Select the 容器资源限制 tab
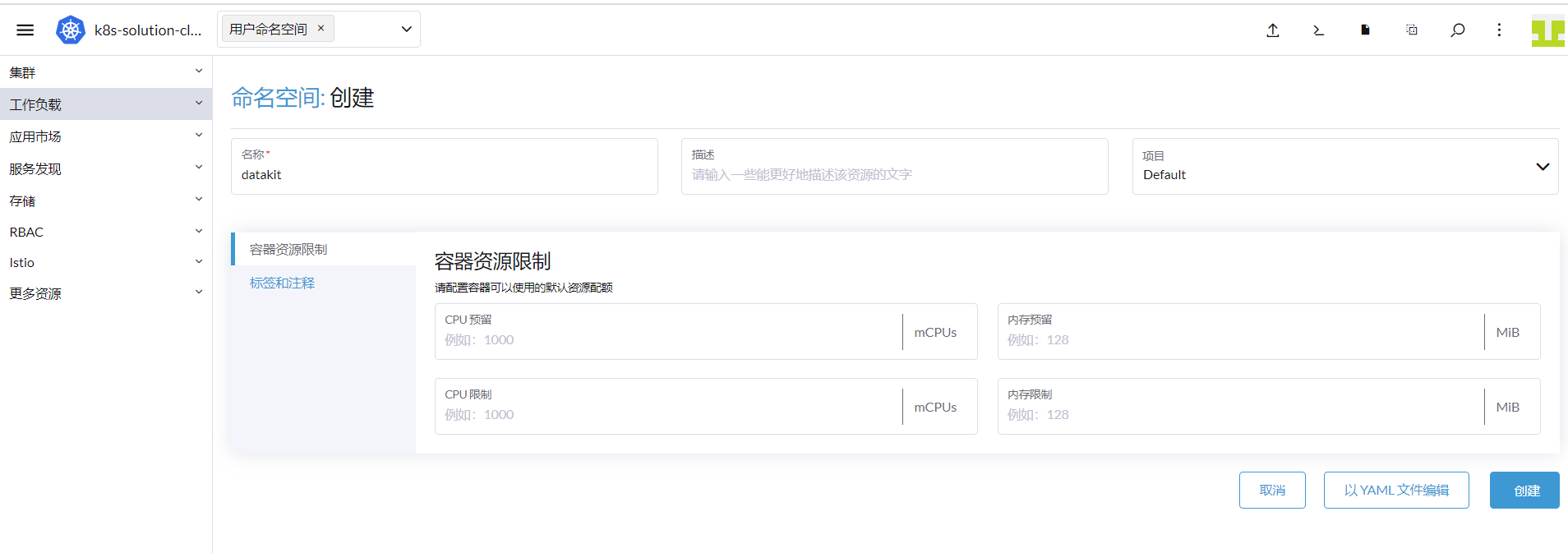 click(x=288, y=249)
